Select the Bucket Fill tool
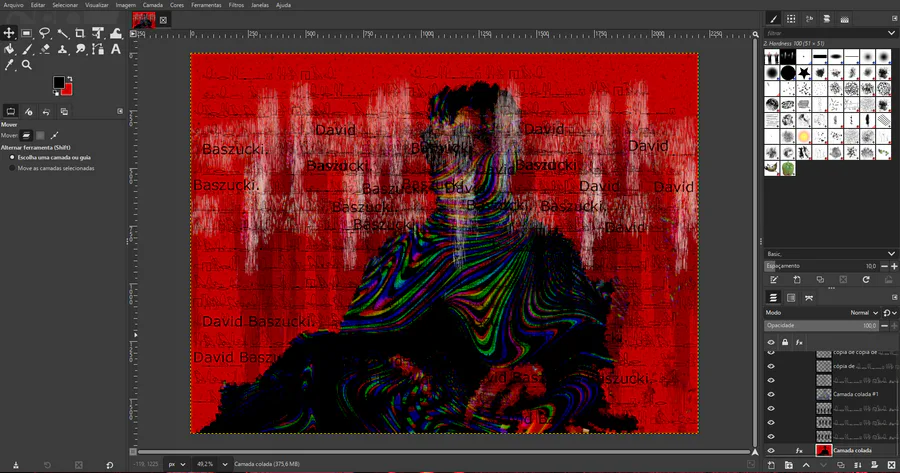This screenshot has height=473, width=900. 9,49
